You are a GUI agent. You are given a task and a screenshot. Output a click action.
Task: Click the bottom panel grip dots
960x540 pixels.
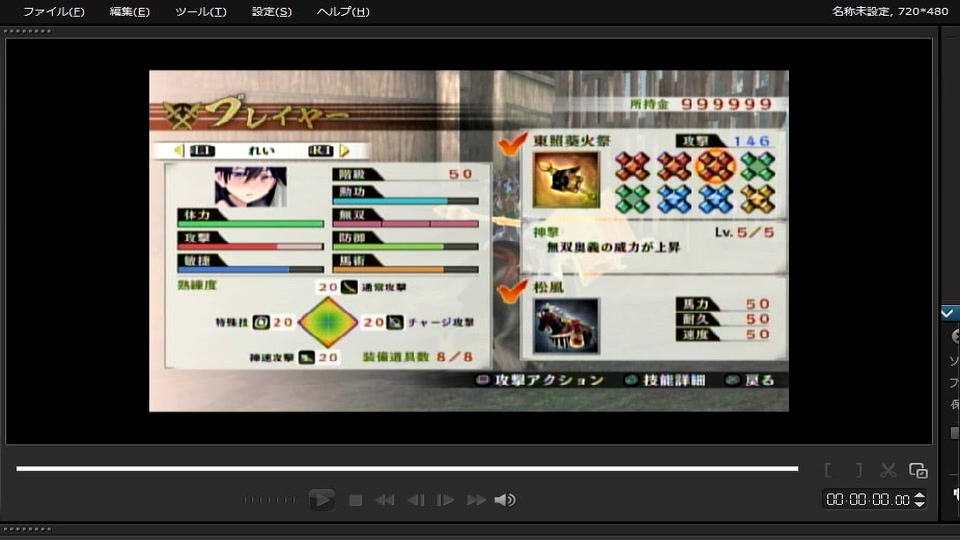(28, 529)
